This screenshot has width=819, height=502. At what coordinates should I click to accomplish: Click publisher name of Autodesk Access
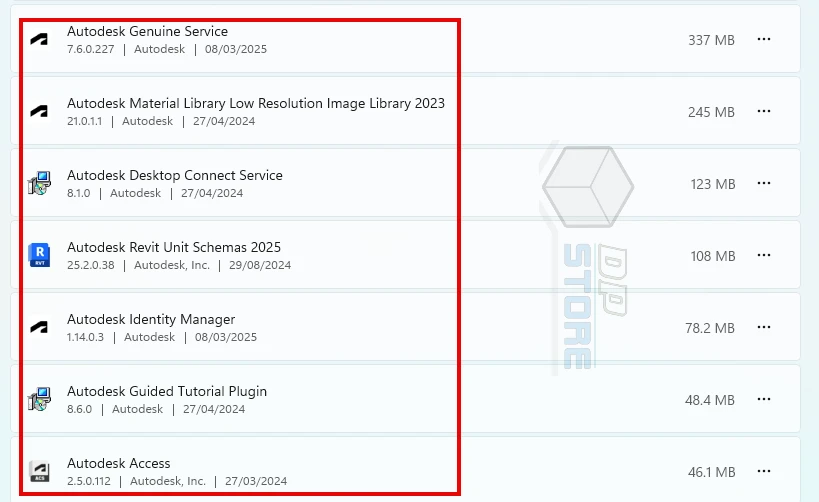pyautogui.click(x=168, y=481)
